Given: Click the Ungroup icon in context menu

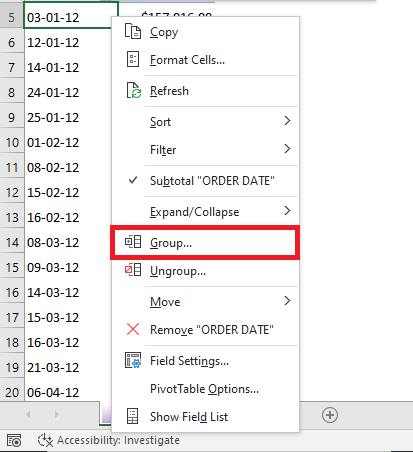Looking at the screenshot, I should [133, 270].
